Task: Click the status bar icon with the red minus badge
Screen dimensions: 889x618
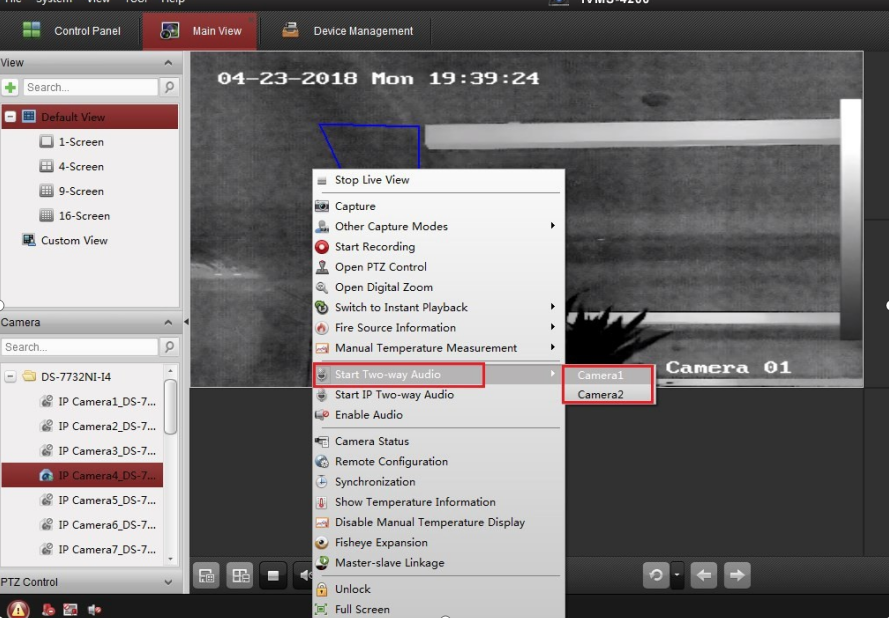Action: tap(49, 609)
